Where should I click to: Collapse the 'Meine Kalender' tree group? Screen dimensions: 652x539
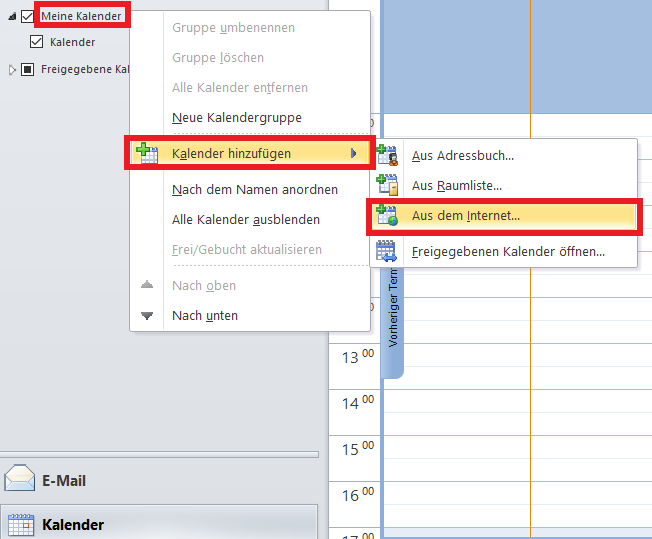click(12, 17)
